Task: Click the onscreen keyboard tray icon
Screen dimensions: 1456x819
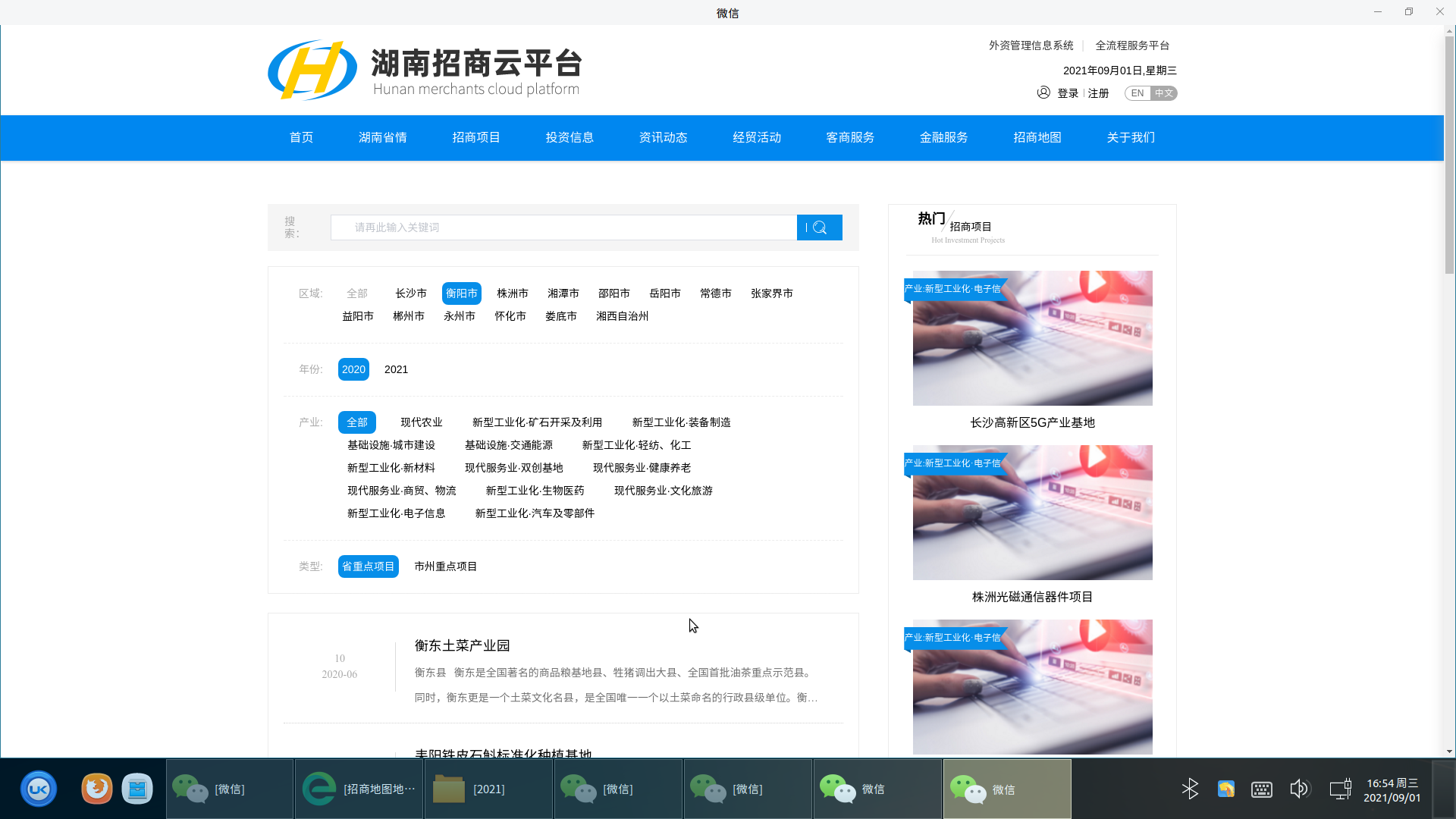Action: coord(1262,789)
